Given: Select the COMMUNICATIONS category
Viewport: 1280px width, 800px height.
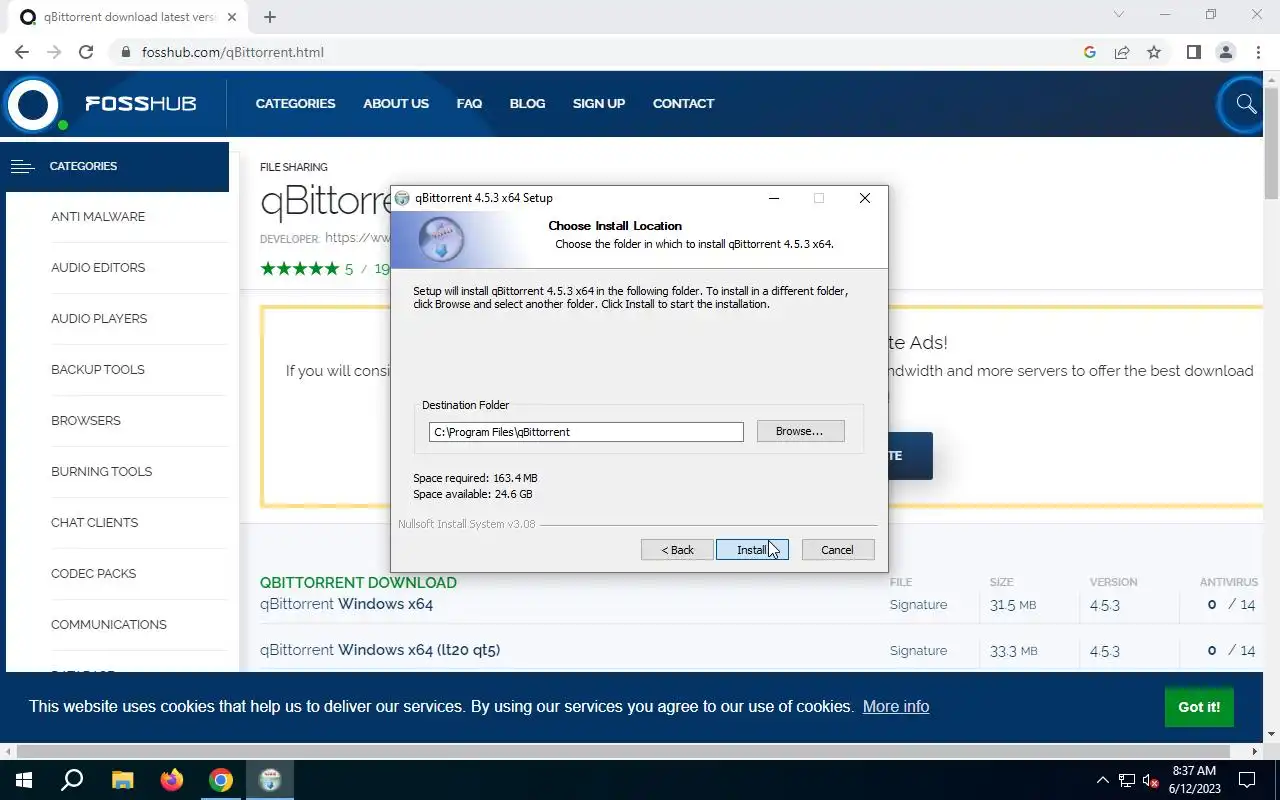Looking at the screenshot, I should tap(108, 624).
